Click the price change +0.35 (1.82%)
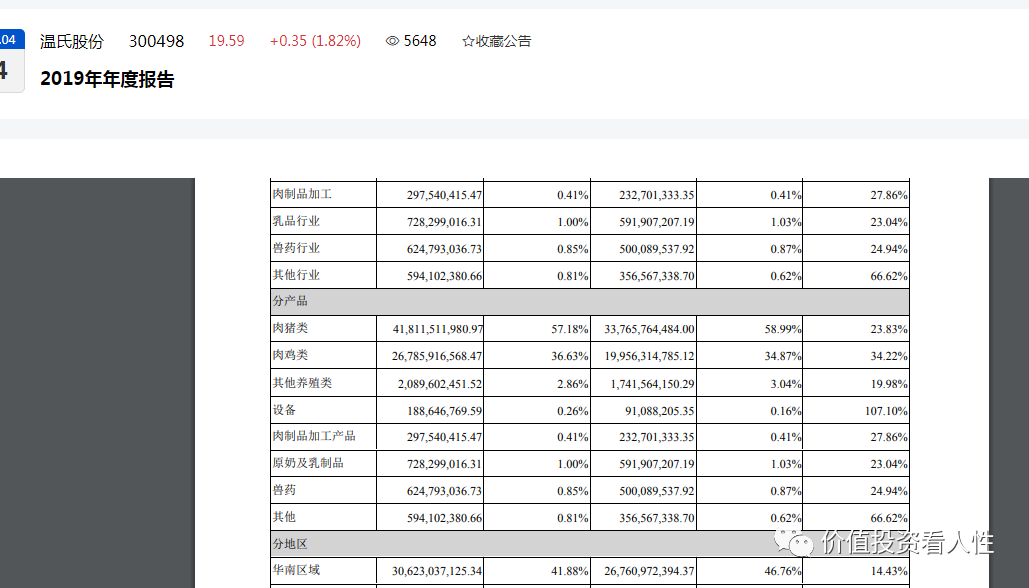1029x588 pixels. coord(315,41)
